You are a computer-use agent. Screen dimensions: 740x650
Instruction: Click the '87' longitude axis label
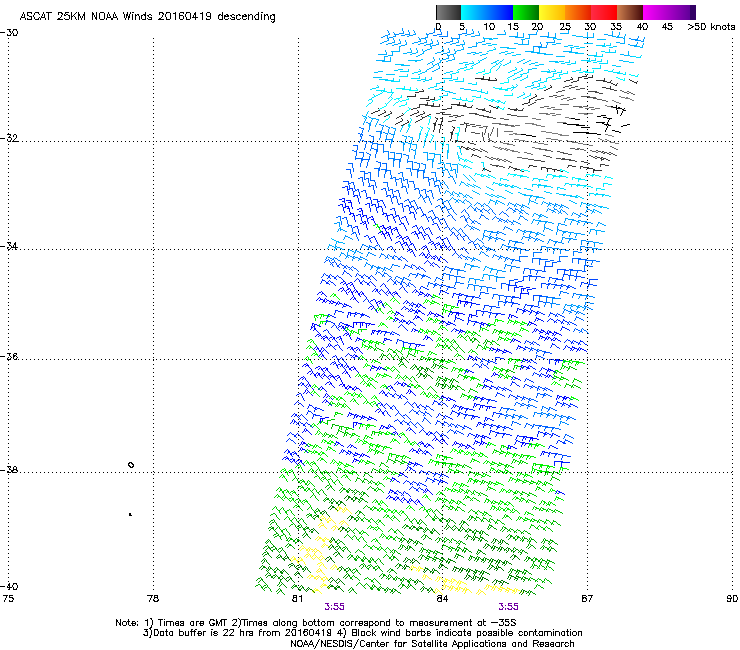(x=587, y=599)
